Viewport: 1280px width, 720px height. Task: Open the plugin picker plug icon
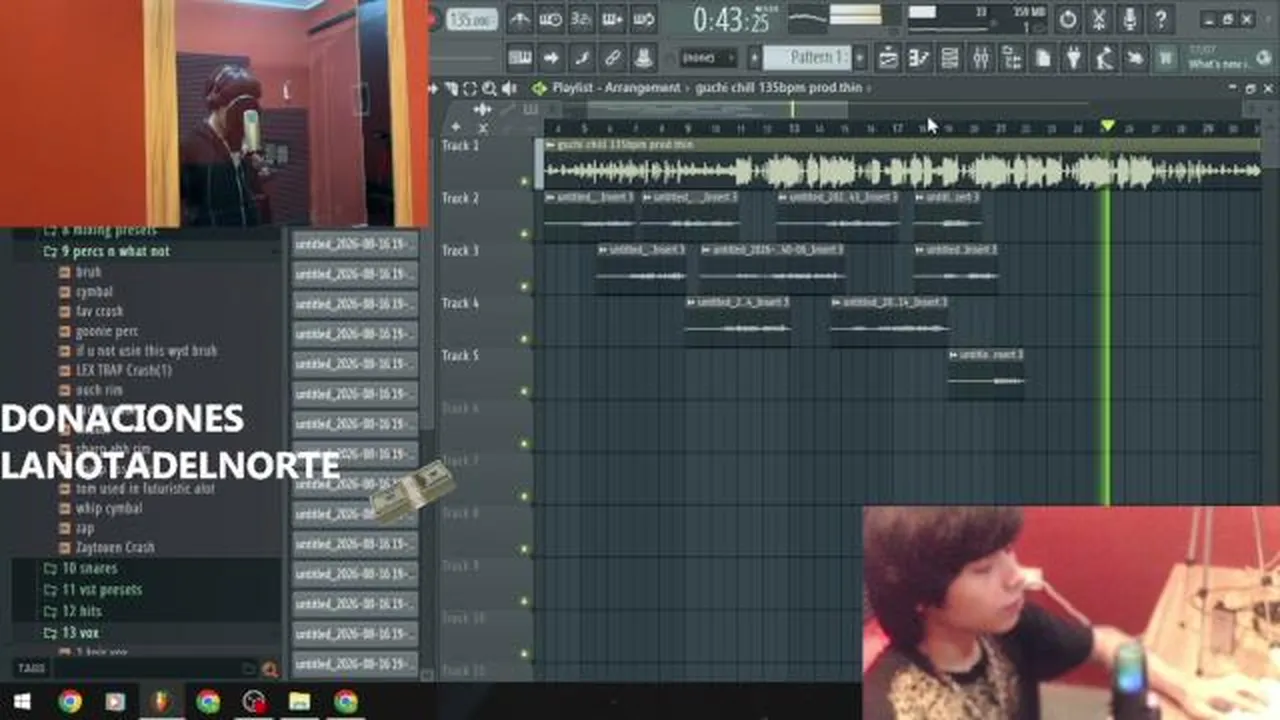tap(1074, 58)
